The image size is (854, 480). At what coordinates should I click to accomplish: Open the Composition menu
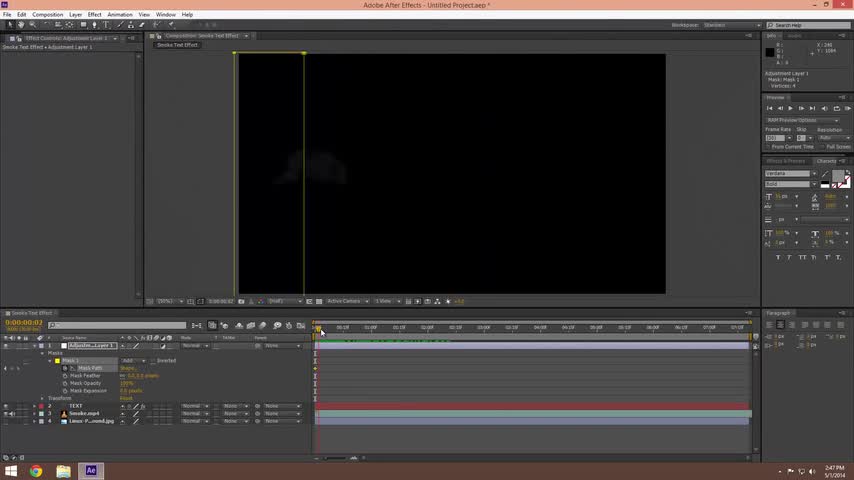click(47, 15)
